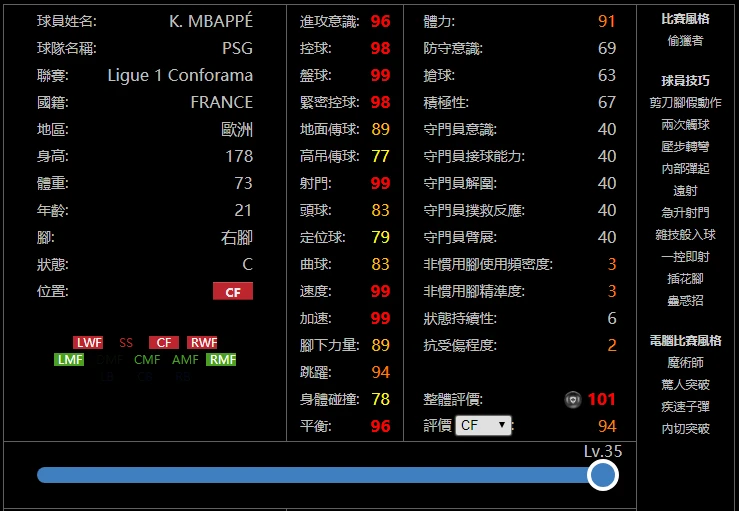Image resolution: width=739 pixels, height=511 pixels.
Task: Click the 頭球 stat label
Action: [x=315, y=210]
